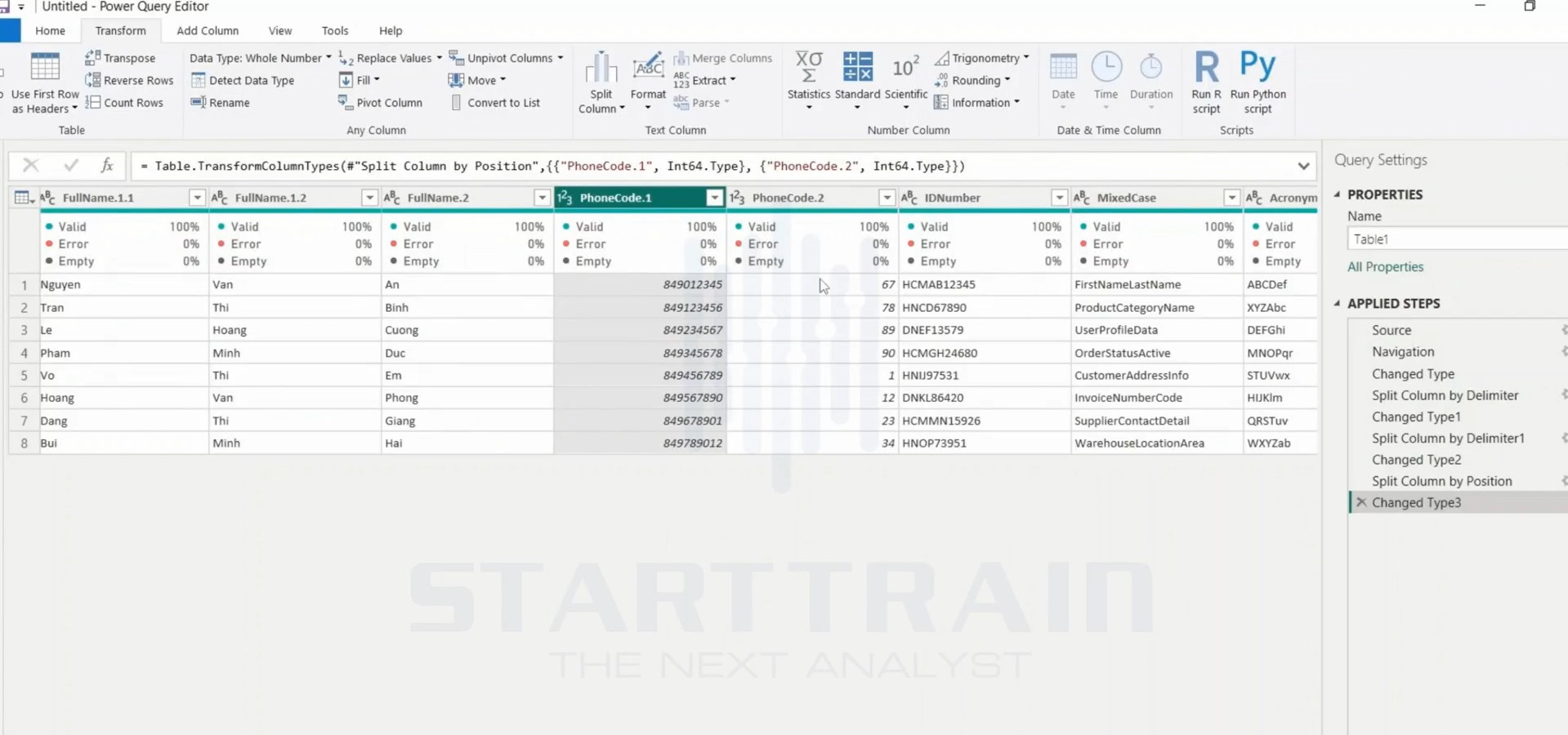Delete the Changed Type3 step
Screen dimensions: 1568x735
pyautogui.click(x=1361, y=502)
